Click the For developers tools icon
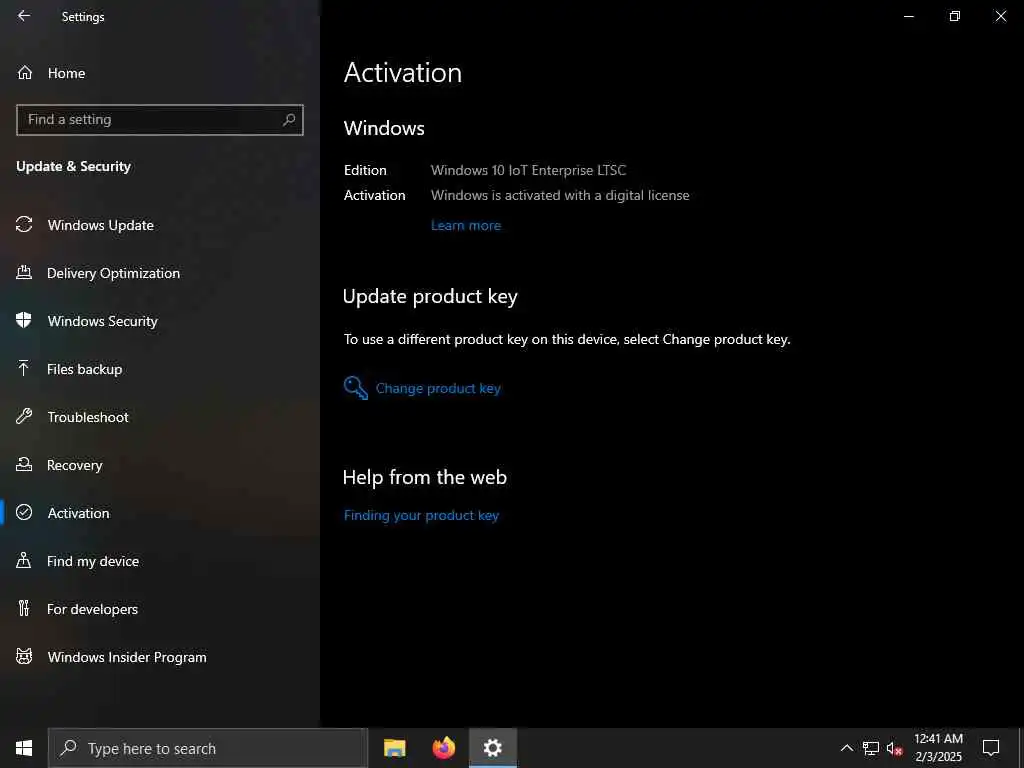1024x768 pixels. 24,609
